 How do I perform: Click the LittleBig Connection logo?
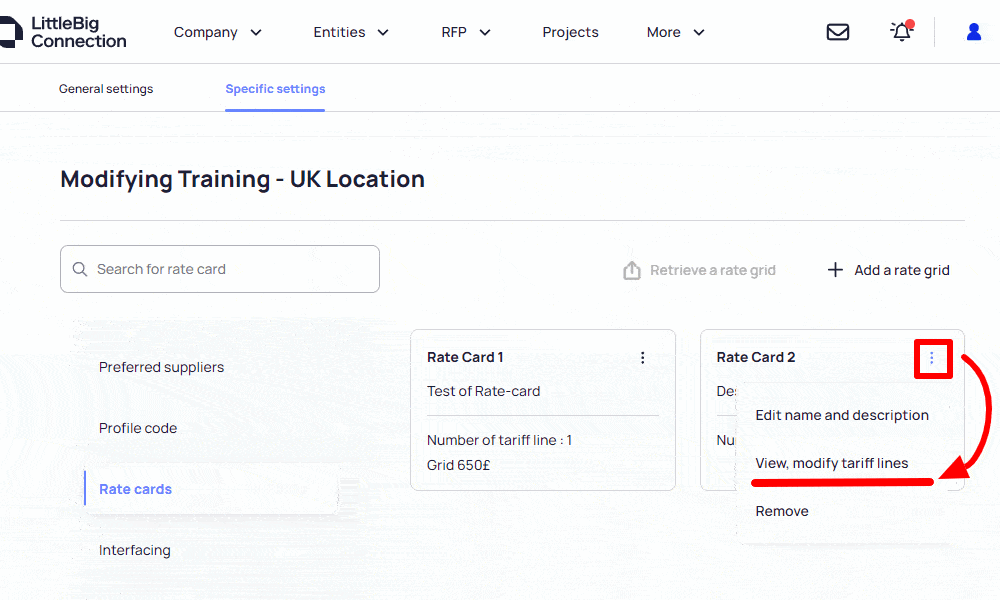click(63, 31)
